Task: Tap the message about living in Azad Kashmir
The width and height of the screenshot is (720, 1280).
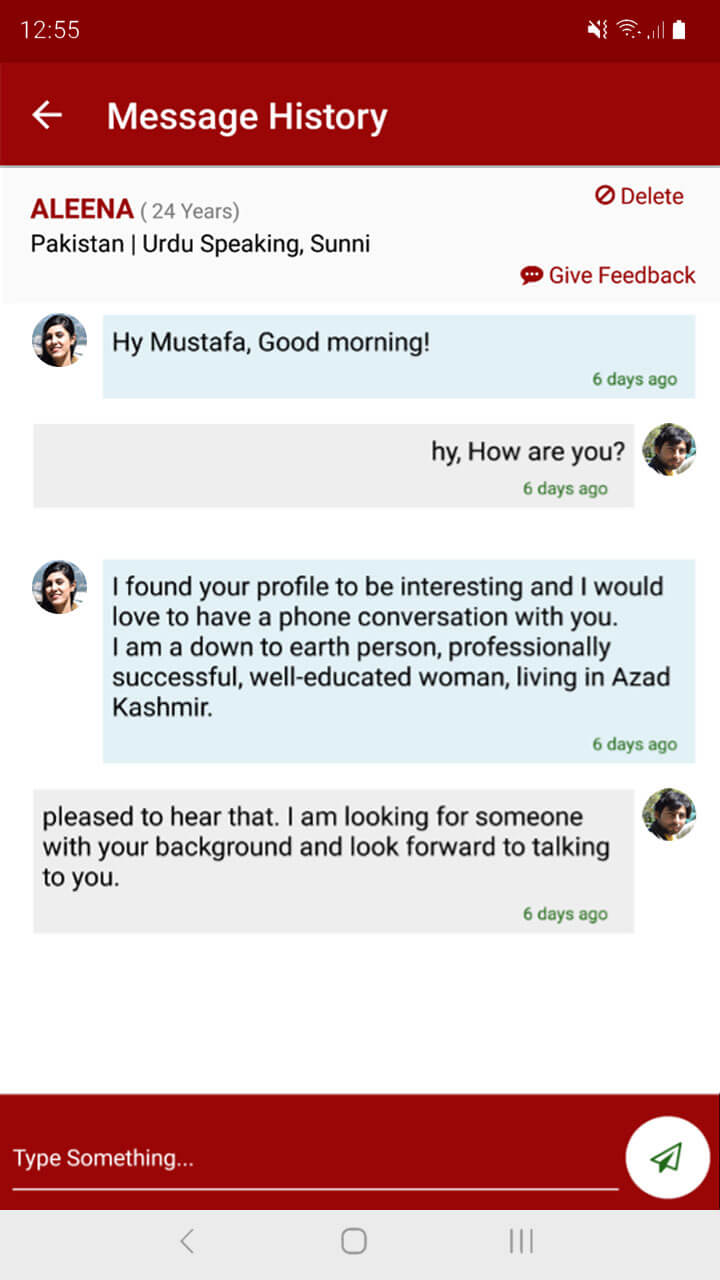Action: (398, 660)
